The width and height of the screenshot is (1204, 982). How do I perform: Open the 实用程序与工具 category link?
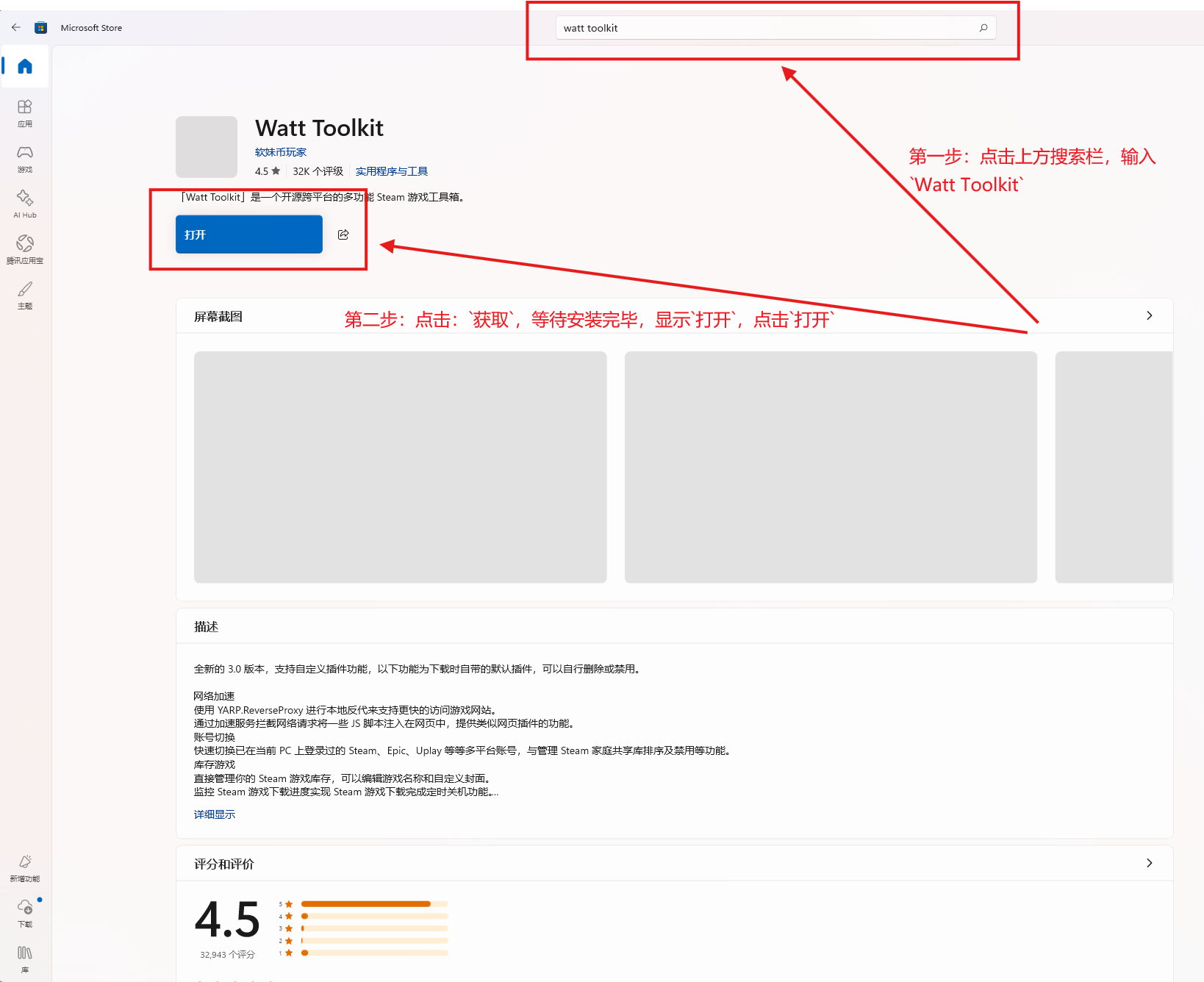pos(391,171)
